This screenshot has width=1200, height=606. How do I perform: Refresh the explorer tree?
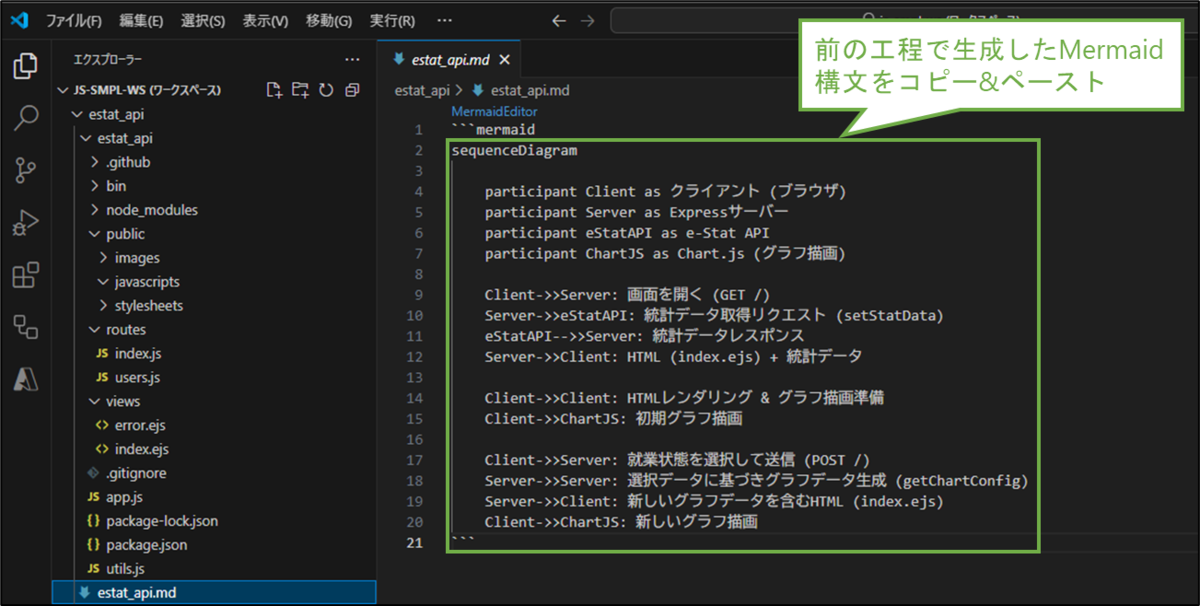point(326,90)
